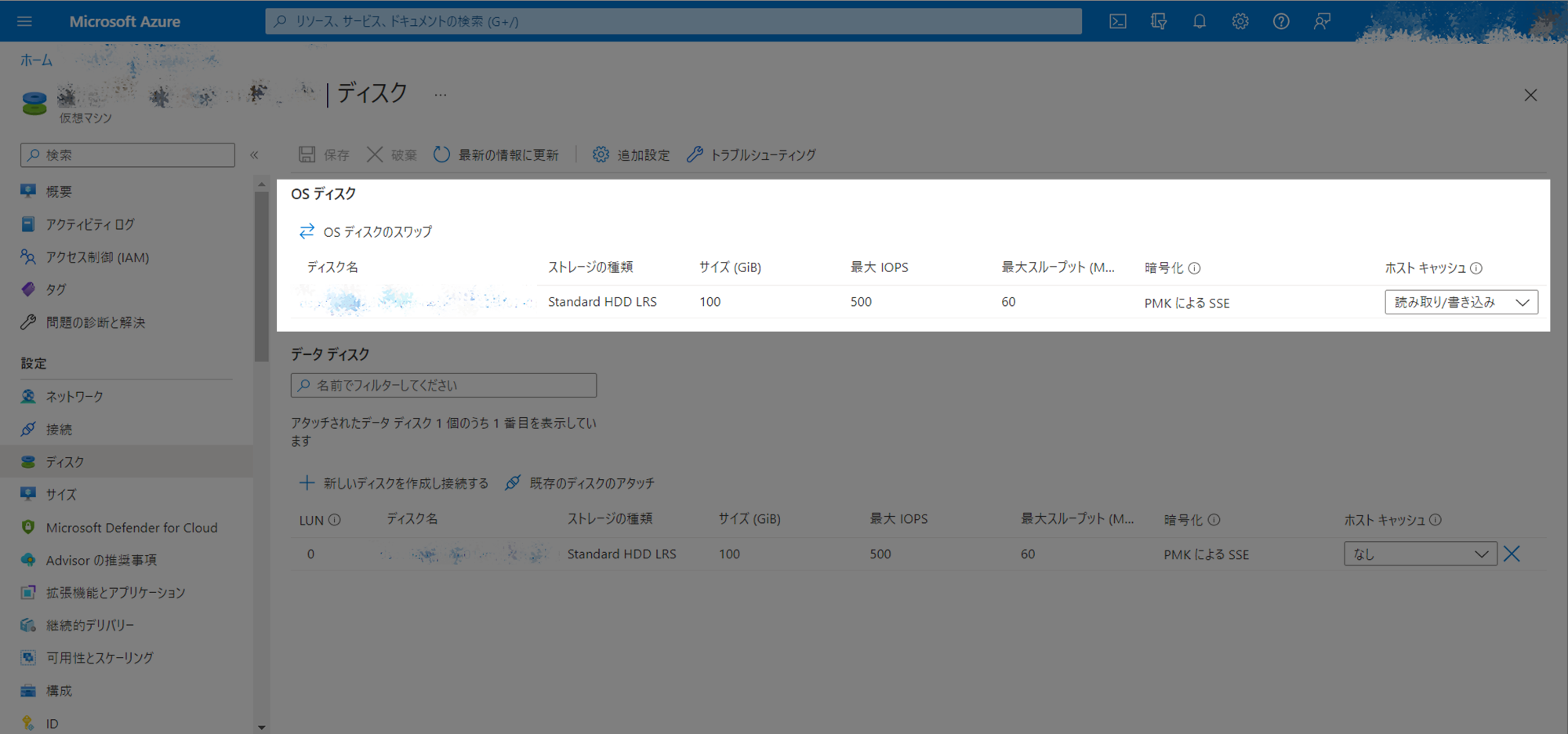This screenshot has height=734, width=1568.
Task: Open the ellipsis more options beside ディスク title
Action: 441,95
